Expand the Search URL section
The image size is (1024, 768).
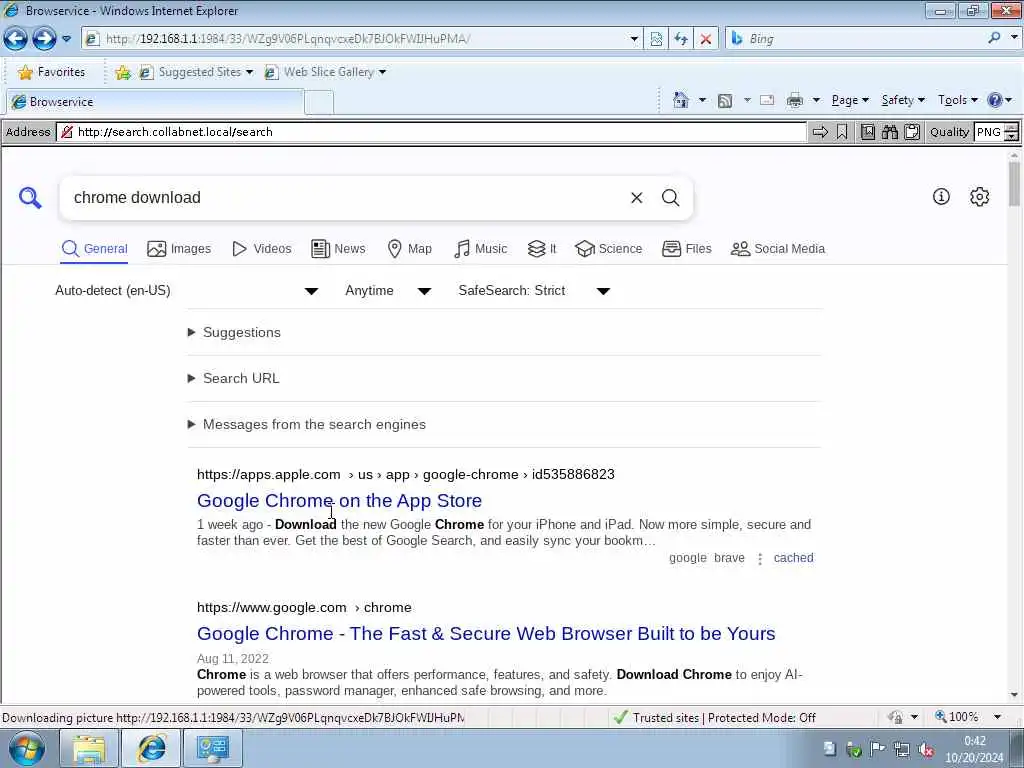[x=233, y=378]
